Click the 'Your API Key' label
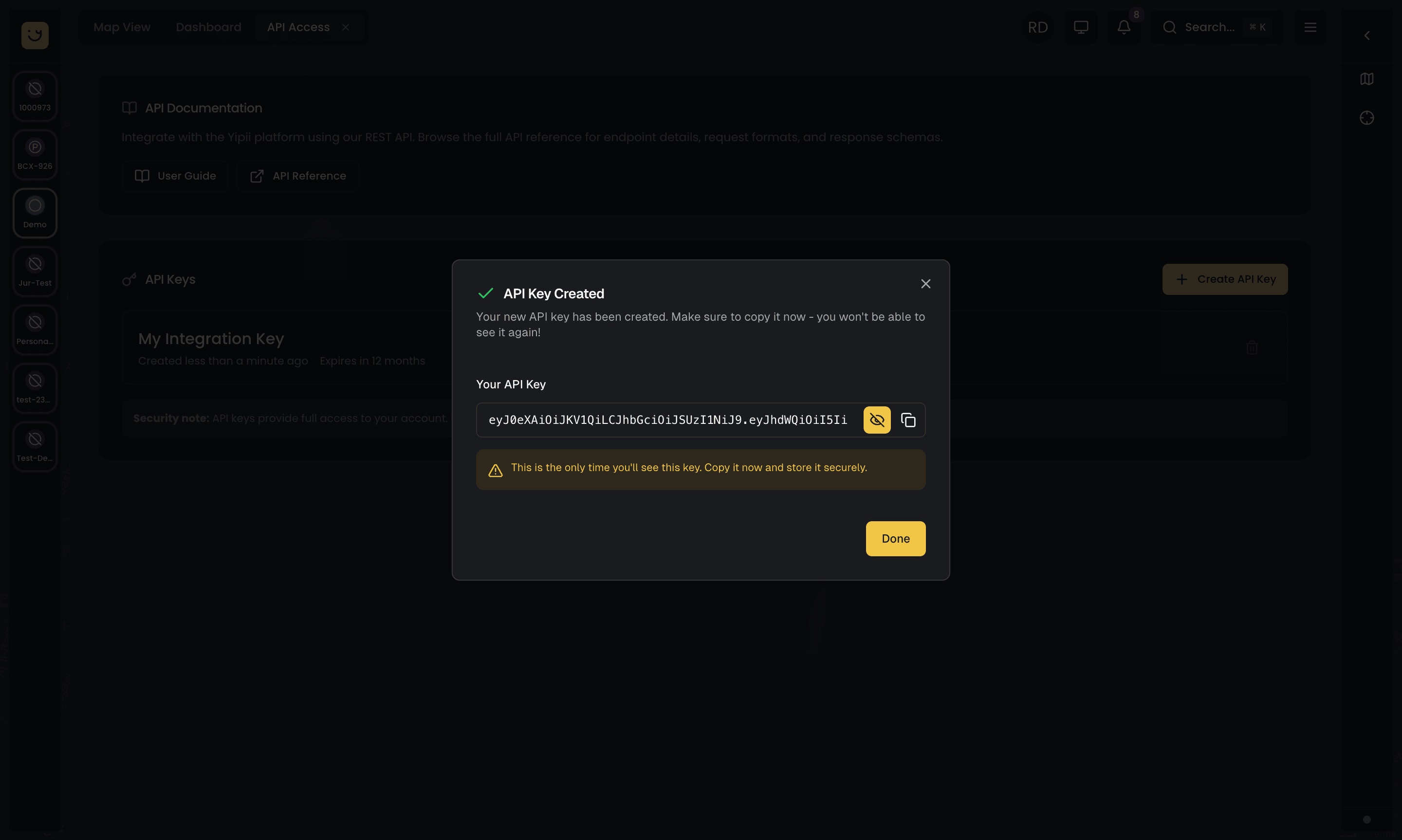 [511, 384]
